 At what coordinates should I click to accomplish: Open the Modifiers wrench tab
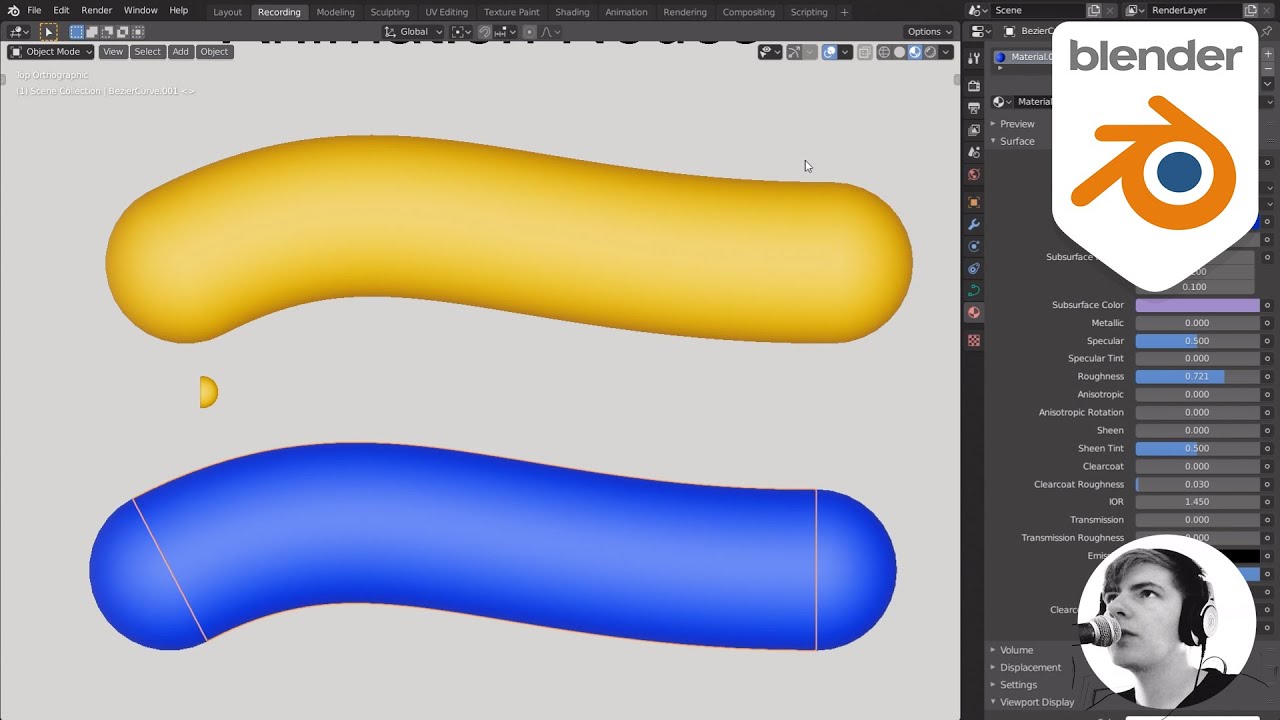974,224
